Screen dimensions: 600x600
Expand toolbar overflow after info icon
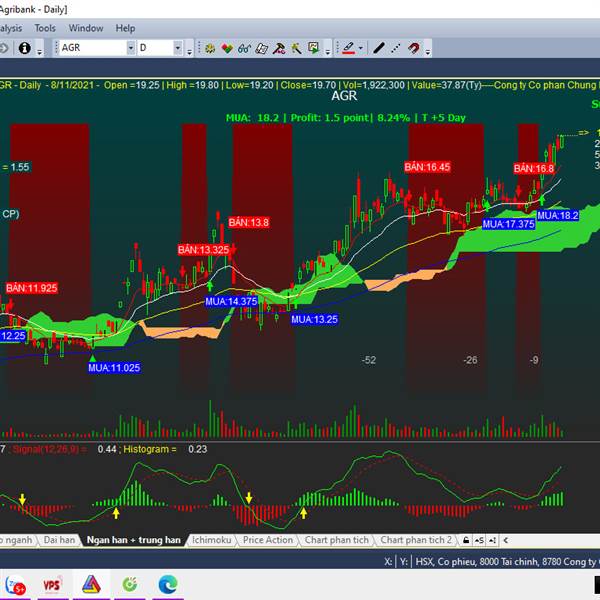point(39,51)
